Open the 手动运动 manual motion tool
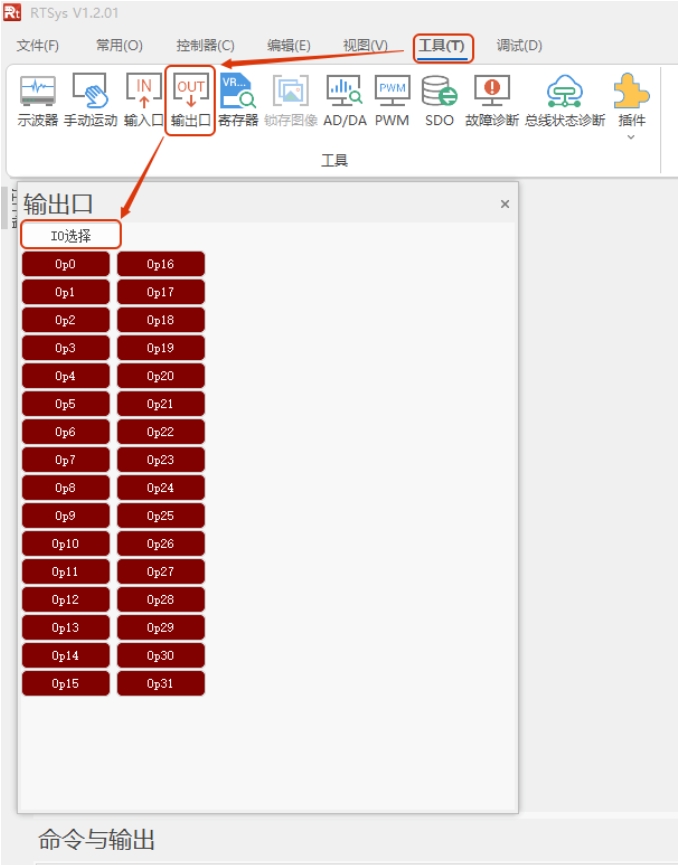 coord(90,101)
